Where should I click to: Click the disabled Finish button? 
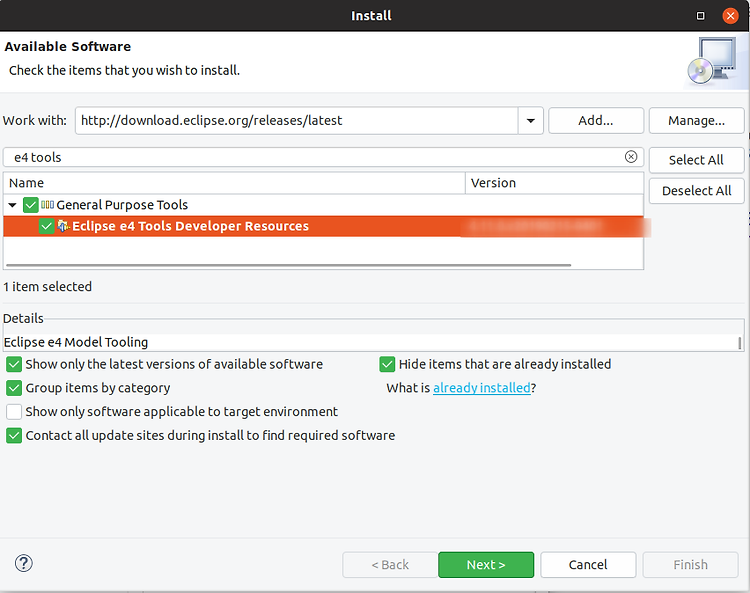690,565
